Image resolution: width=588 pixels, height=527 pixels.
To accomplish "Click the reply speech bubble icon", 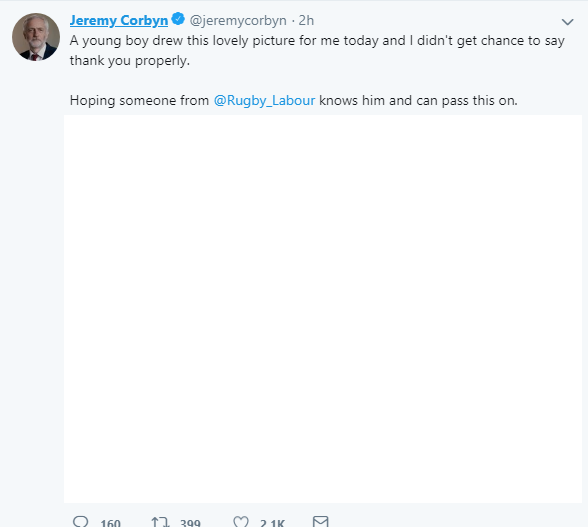I will pos(80,522).
